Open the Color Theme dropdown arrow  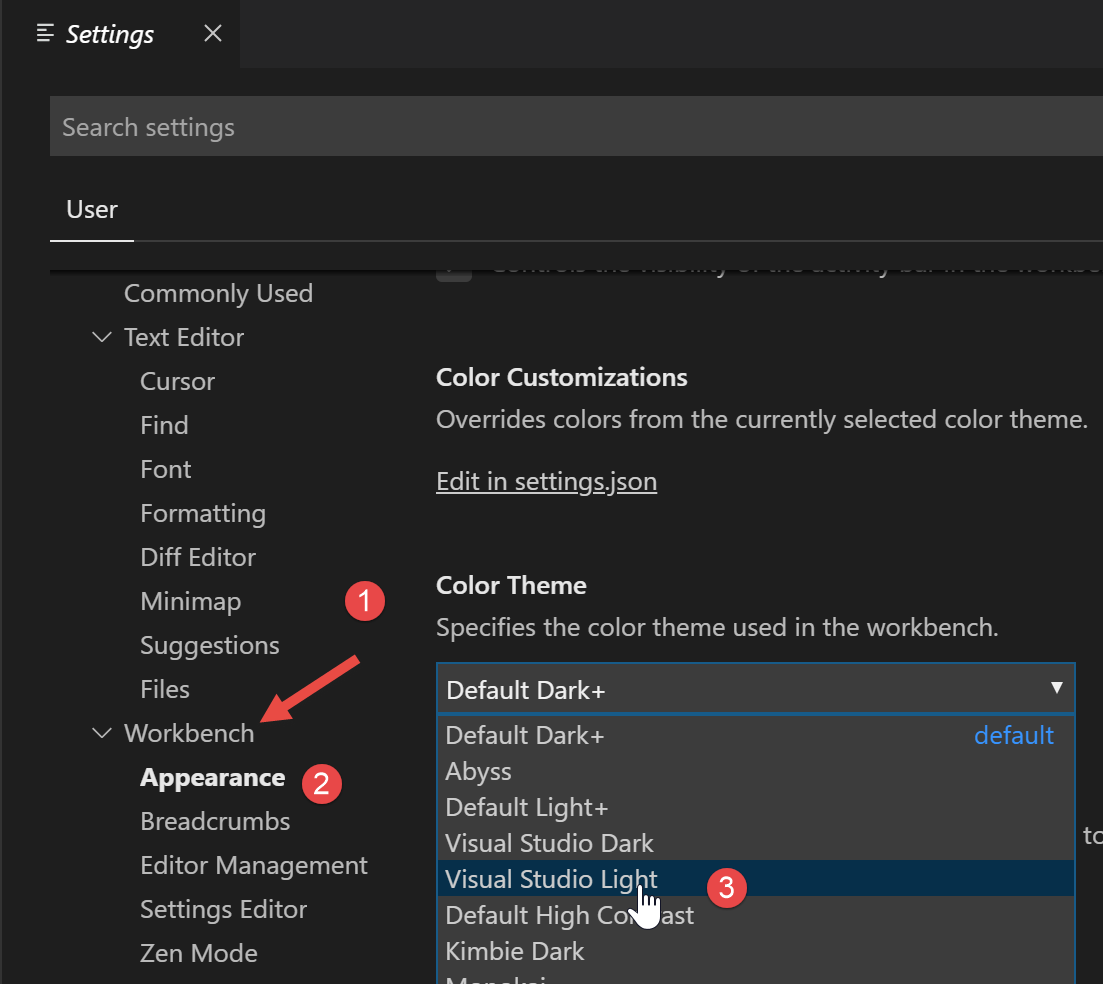click(x=1056, y=688)
